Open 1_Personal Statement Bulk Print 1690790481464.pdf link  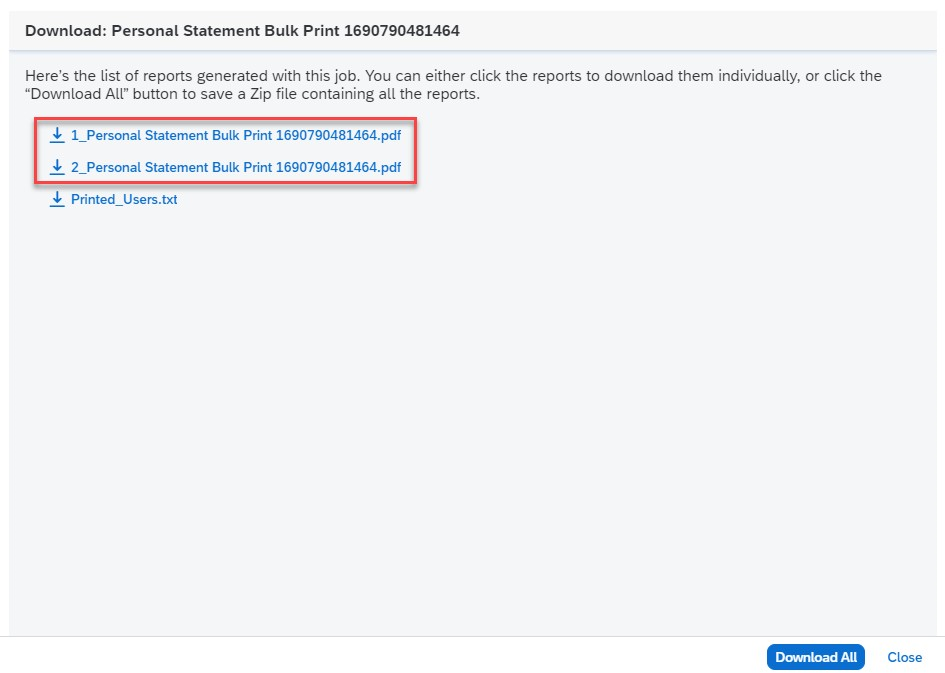[x=236, y=135]
